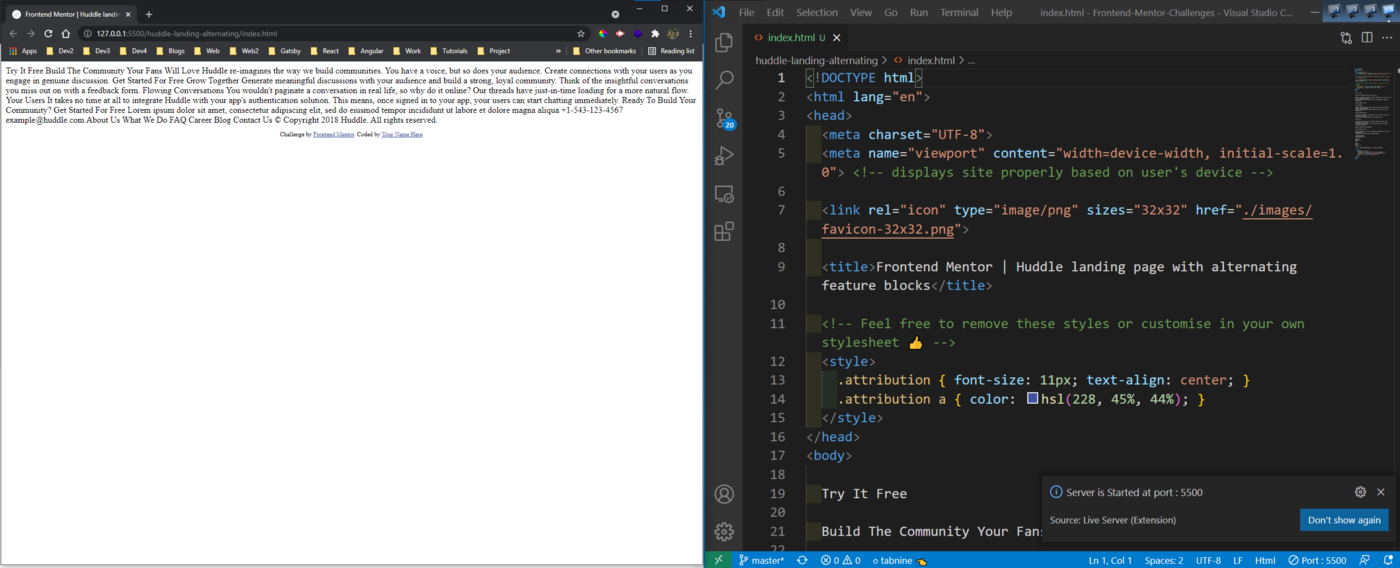This screenshot has height=568, width=1400.
Task: Click Don't show again button
Action: 1344,520
